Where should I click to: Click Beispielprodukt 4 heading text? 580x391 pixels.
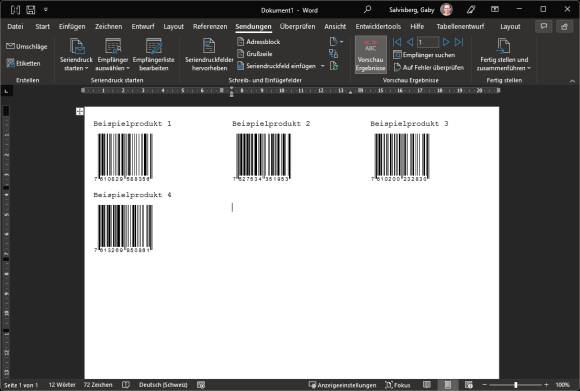pyautogui.click(x=132, y=195)
